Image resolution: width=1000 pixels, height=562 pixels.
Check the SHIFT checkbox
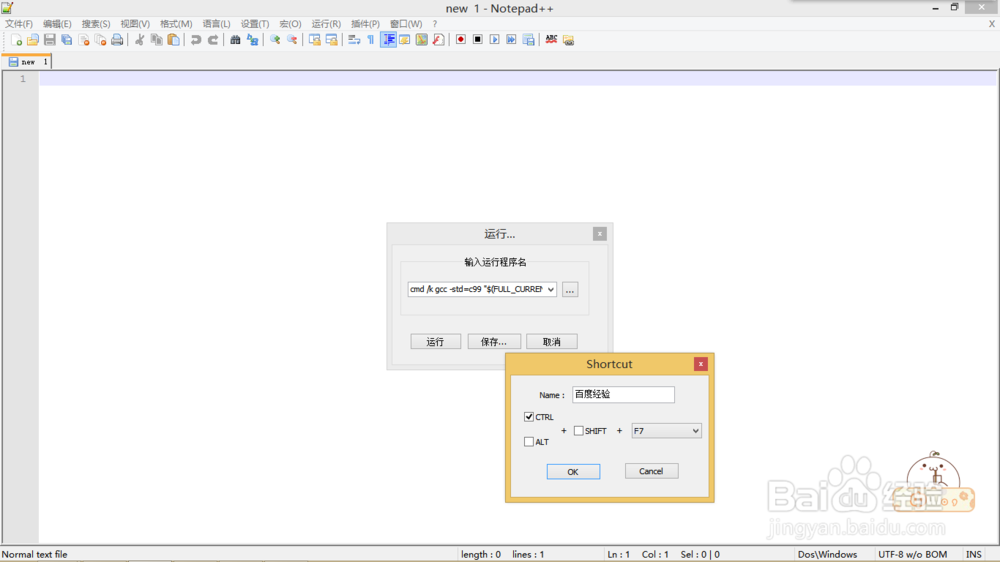coord(578,431)
